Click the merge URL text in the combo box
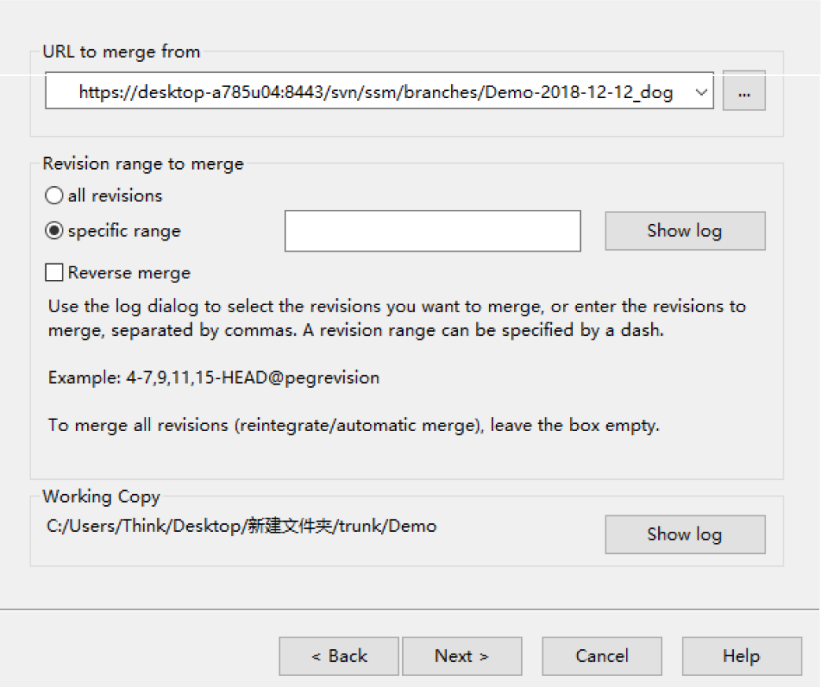This screenshot has width=821, height=698. point(375,92)
